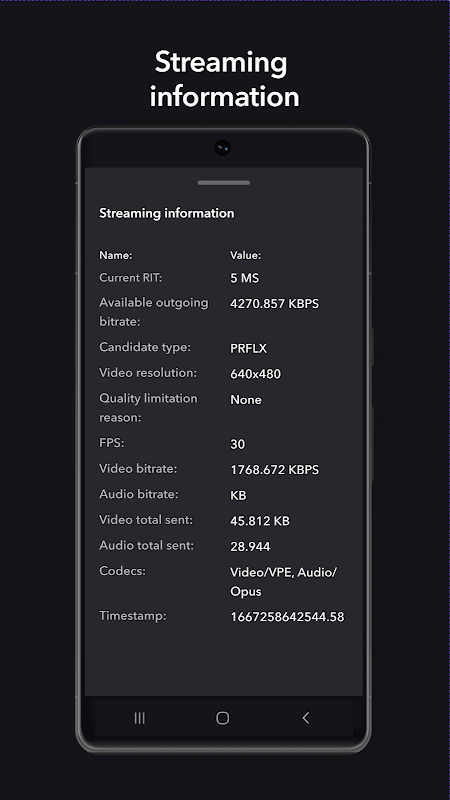Select the Current RIT value 5 MS

pos(244,278)
